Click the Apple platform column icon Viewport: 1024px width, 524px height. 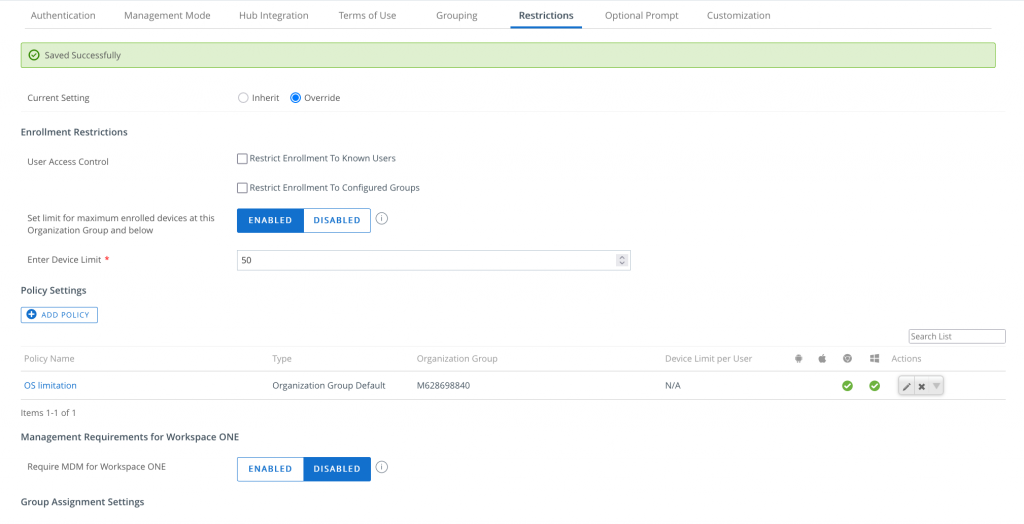click(x=822, y=358)
